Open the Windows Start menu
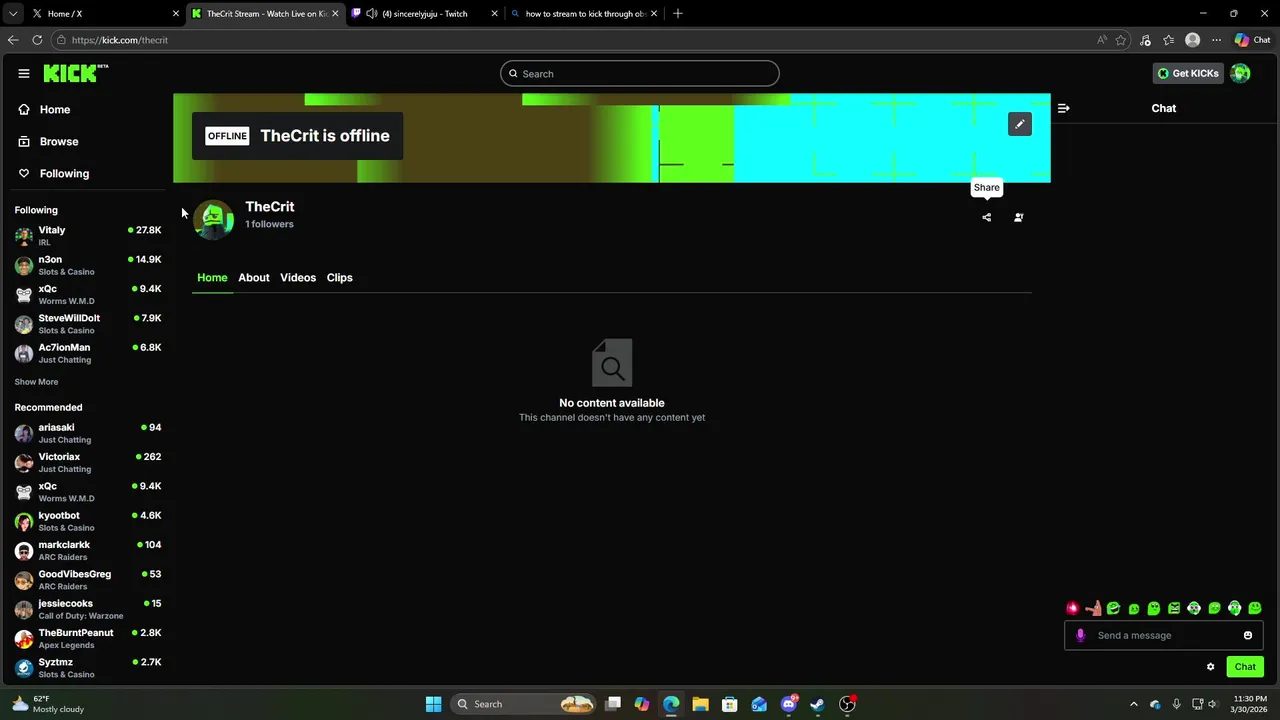Screen dimensions: 1280x720 point(433,704)
